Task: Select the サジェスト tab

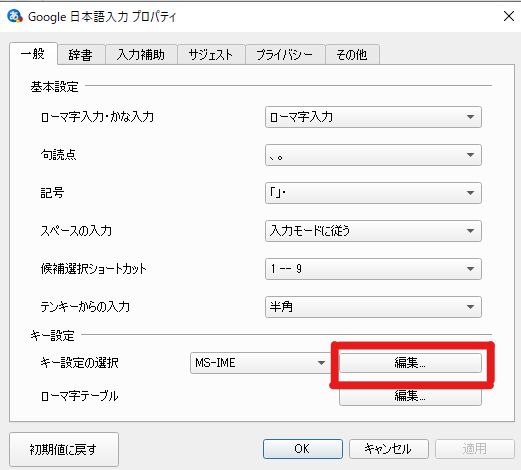Action: tap(211, 55)
